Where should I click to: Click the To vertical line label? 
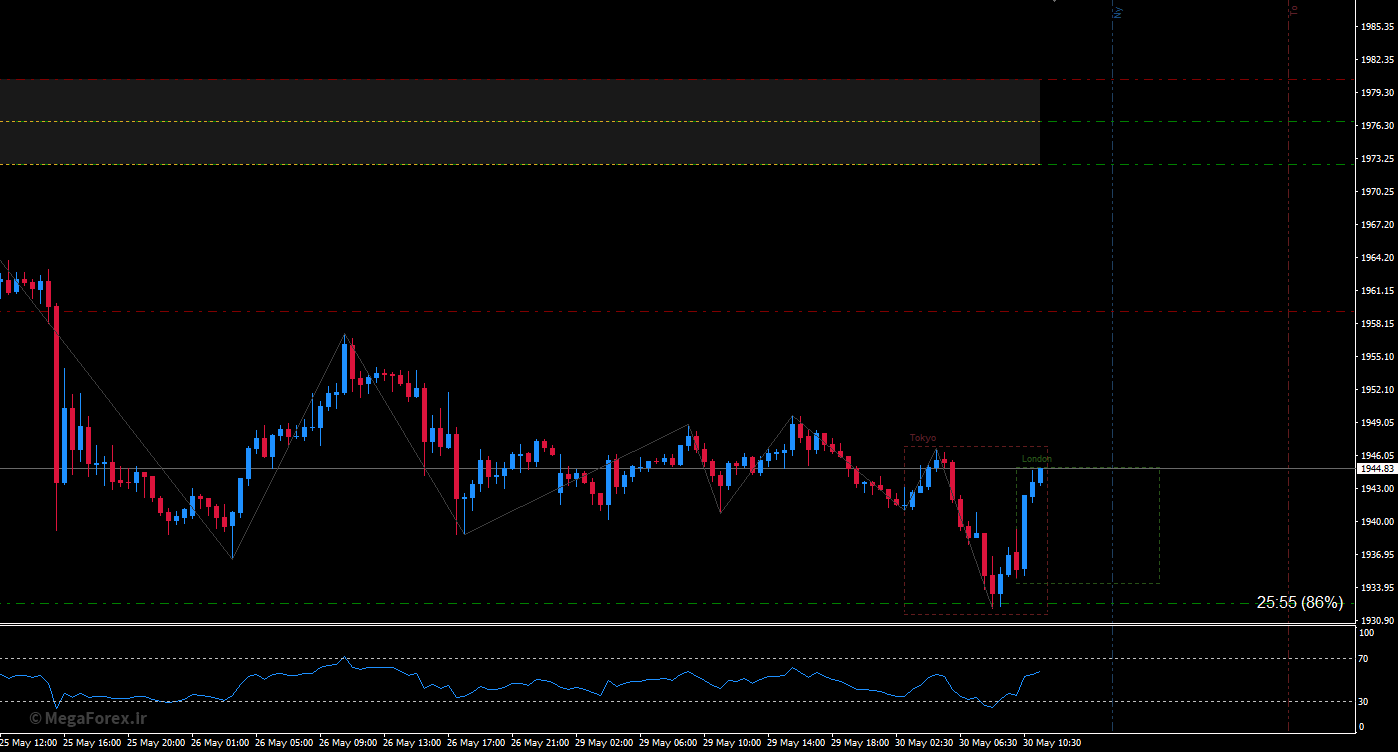pyautogui.click(x=1293, y=9)
